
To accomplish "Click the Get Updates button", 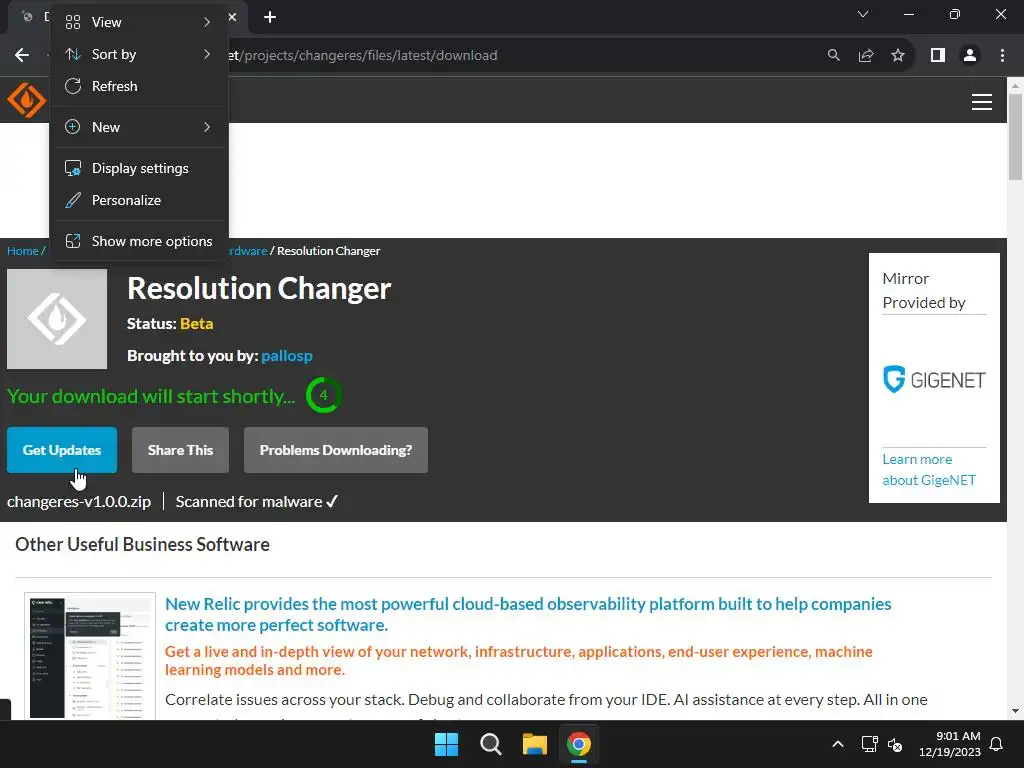I will coord(62,450).
